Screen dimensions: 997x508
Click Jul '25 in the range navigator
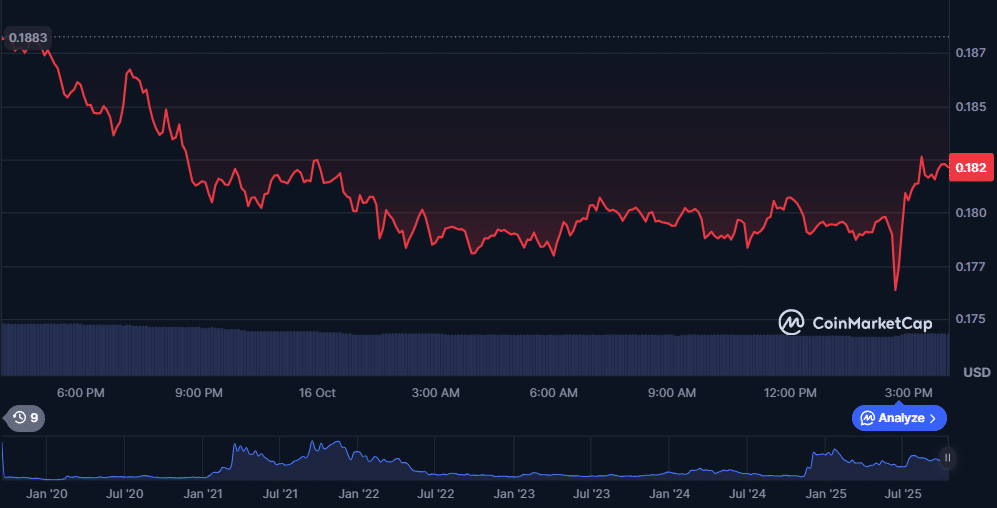(906, 494)
